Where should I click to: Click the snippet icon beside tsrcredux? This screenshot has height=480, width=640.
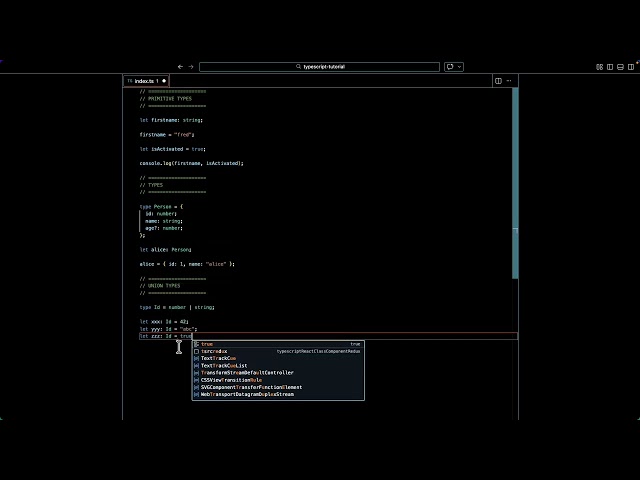[x=196, y=351]
